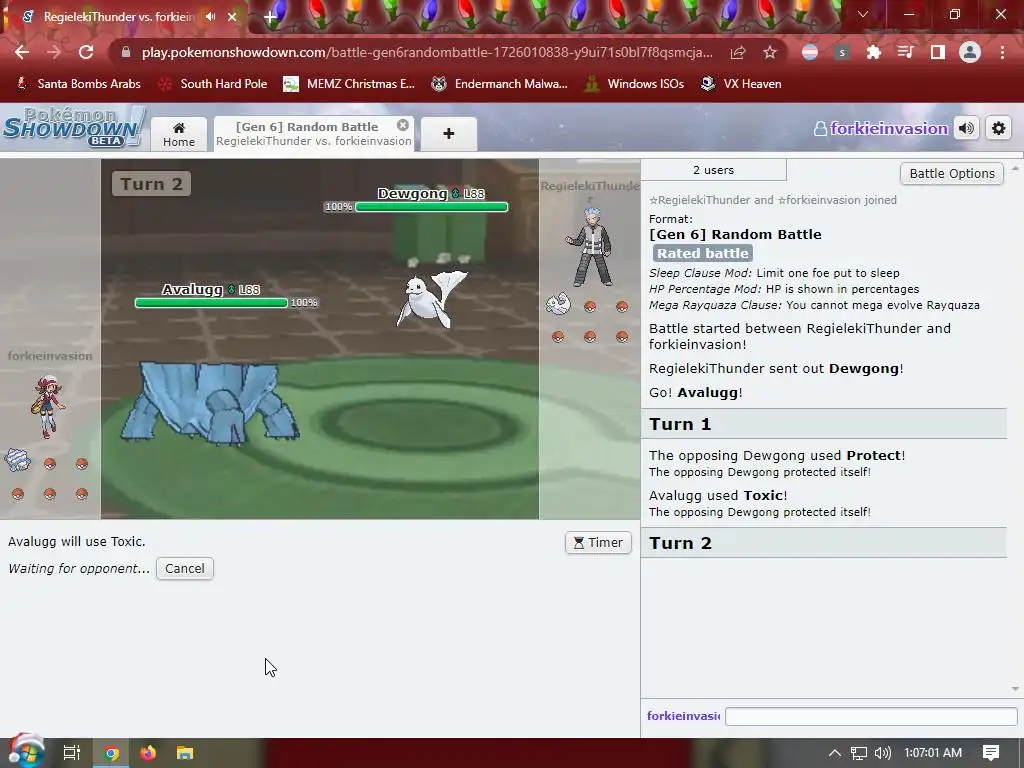1024x768 pixels.
Task: Open Firefox from taskbar
Action: 148,753
